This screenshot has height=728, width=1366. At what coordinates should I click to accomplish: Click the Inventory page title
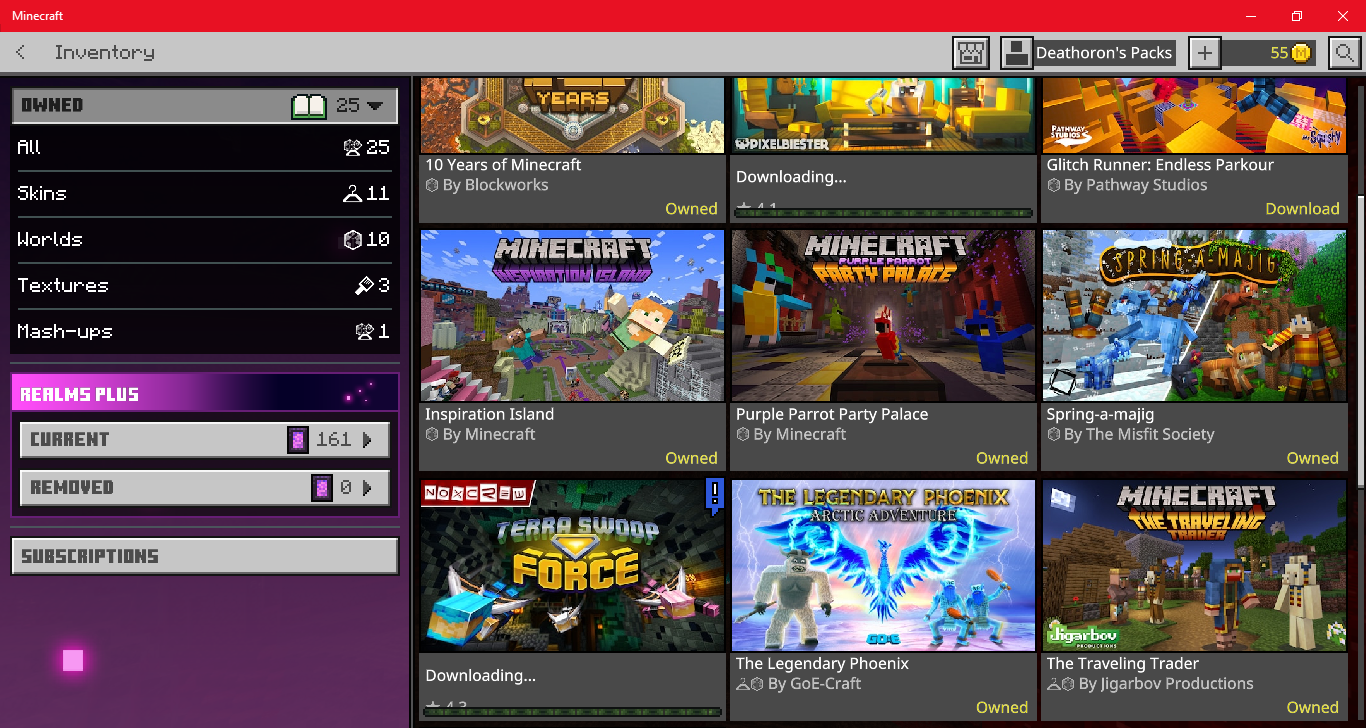[x=105, y=52]
